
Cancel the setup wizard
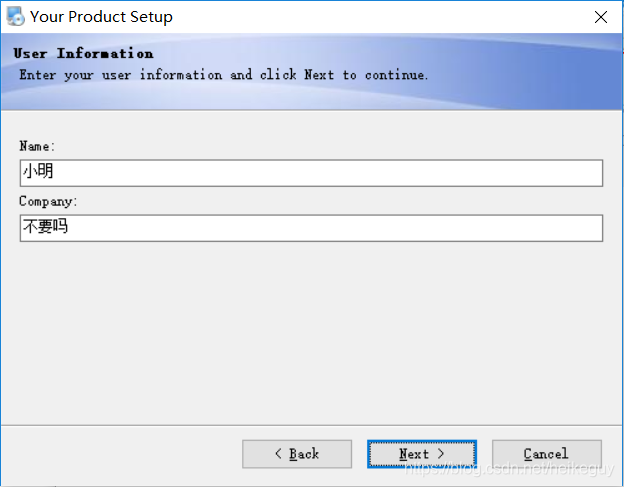point(547,454)
